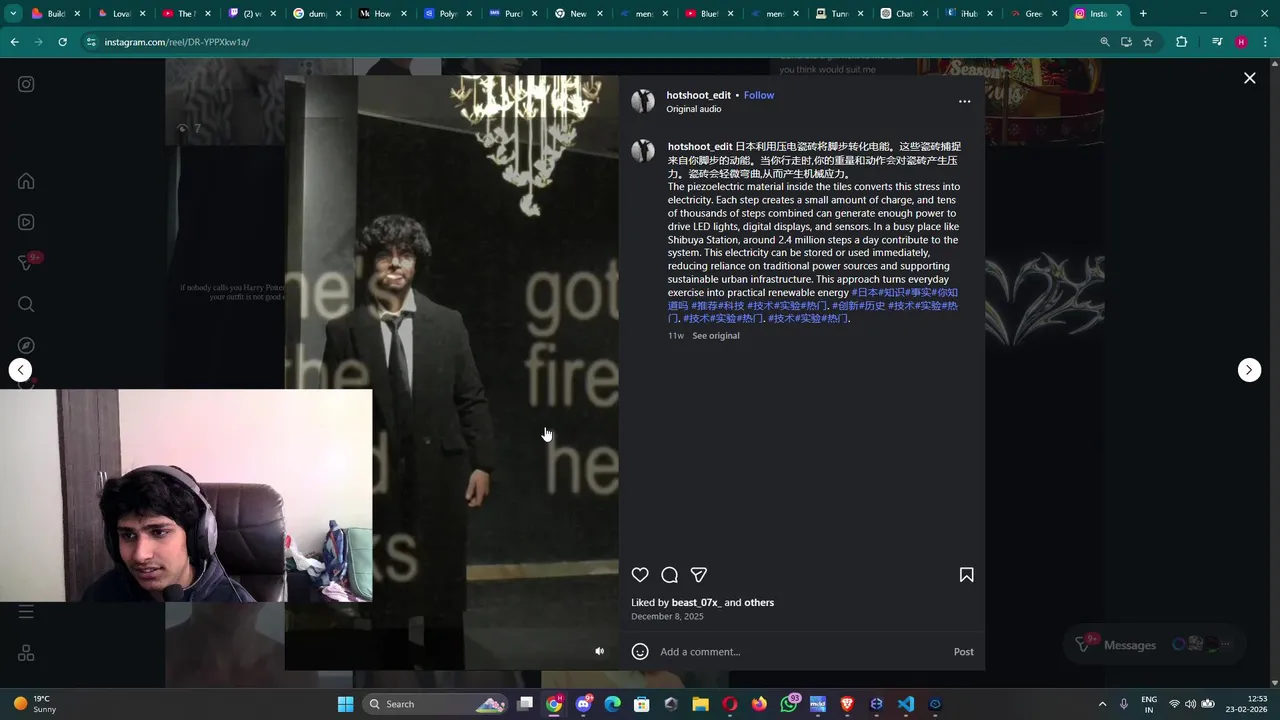Open the Extensions puzzle icon
This screenshot has width=1280, height=720.
[x=1181, y=42]
